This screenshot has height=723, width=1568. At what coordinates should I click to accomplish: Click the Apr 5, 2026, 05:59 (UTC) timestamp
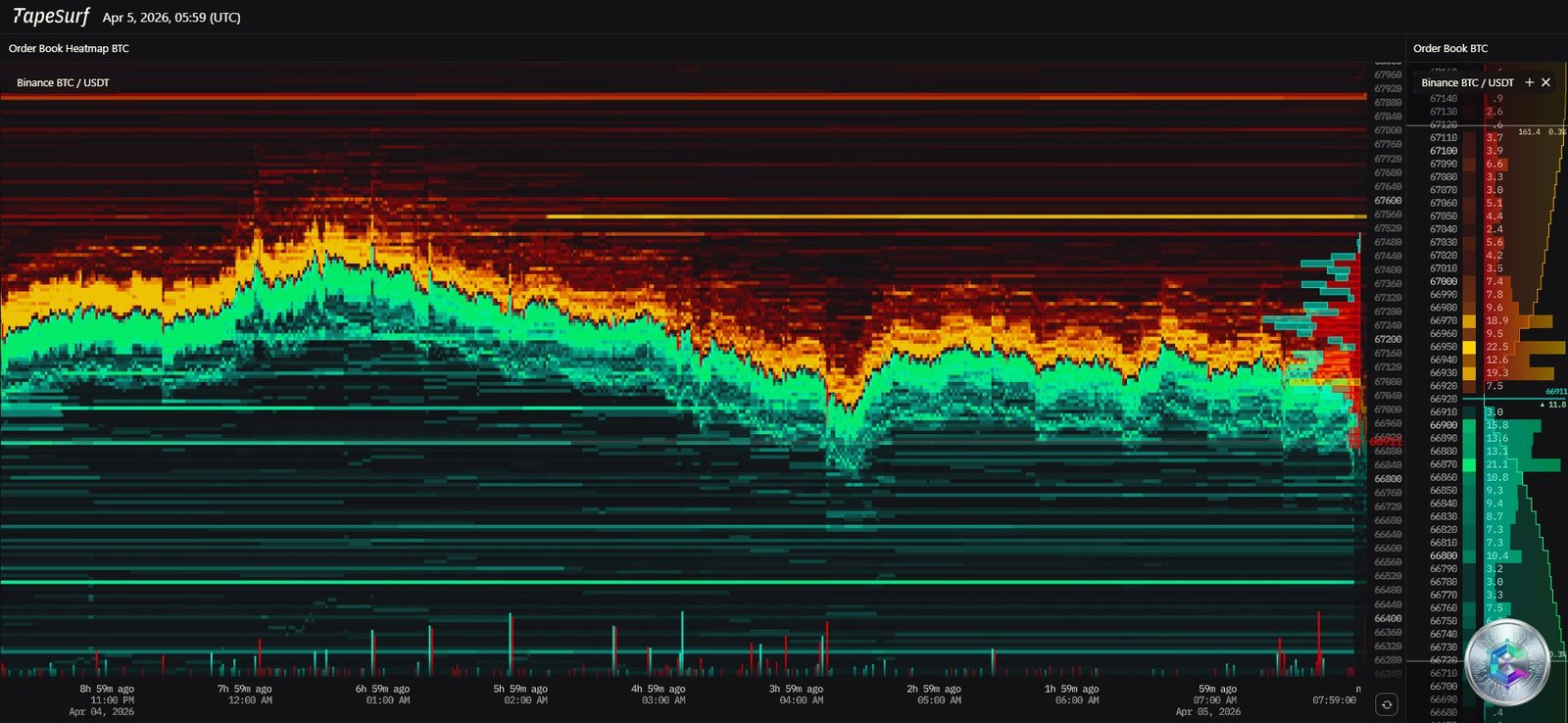pyautogui.click(x=171, y=18)
